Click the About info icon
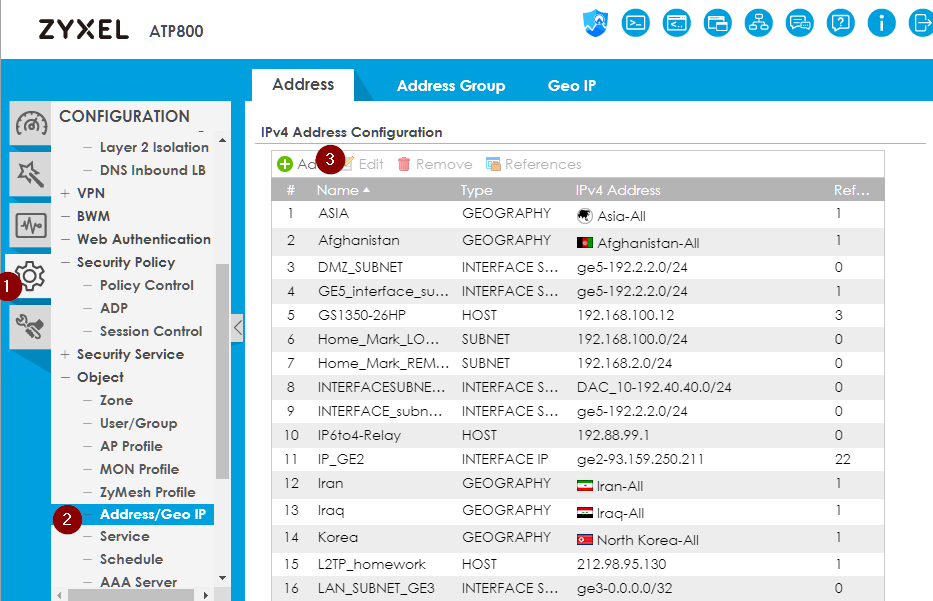933x601 pixels. [x=881, y=22]
